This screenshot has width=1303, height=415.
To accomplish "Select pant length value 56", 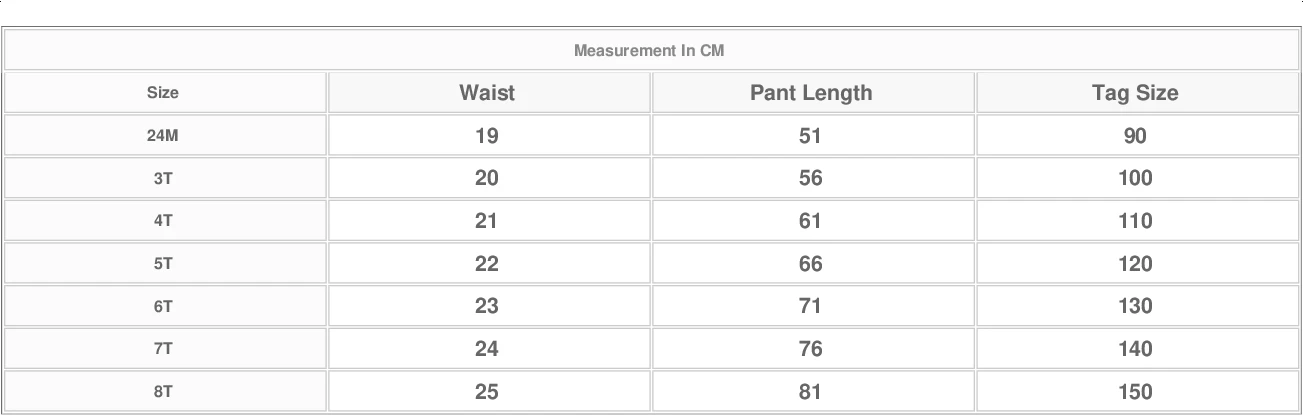I will (x=811, y=179).
